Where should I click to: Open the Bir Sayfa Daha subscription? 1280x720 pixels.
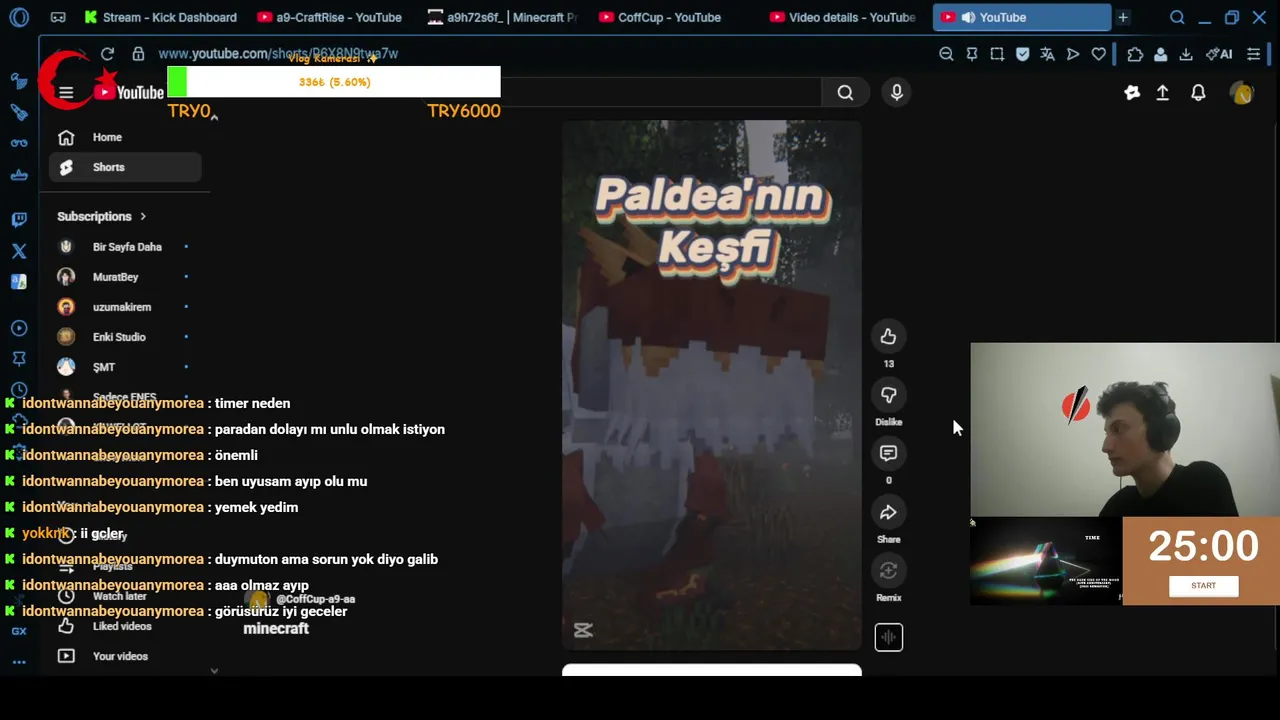click(x=125, y=247)
